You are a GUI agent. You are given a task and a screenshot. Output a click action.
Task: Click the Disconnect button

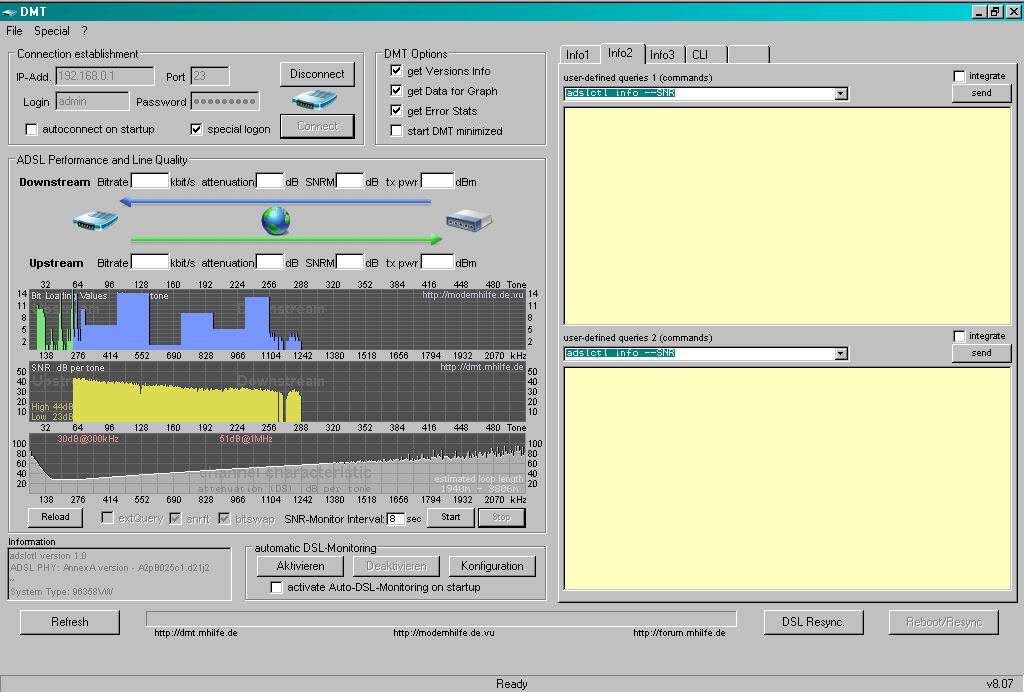317,74
